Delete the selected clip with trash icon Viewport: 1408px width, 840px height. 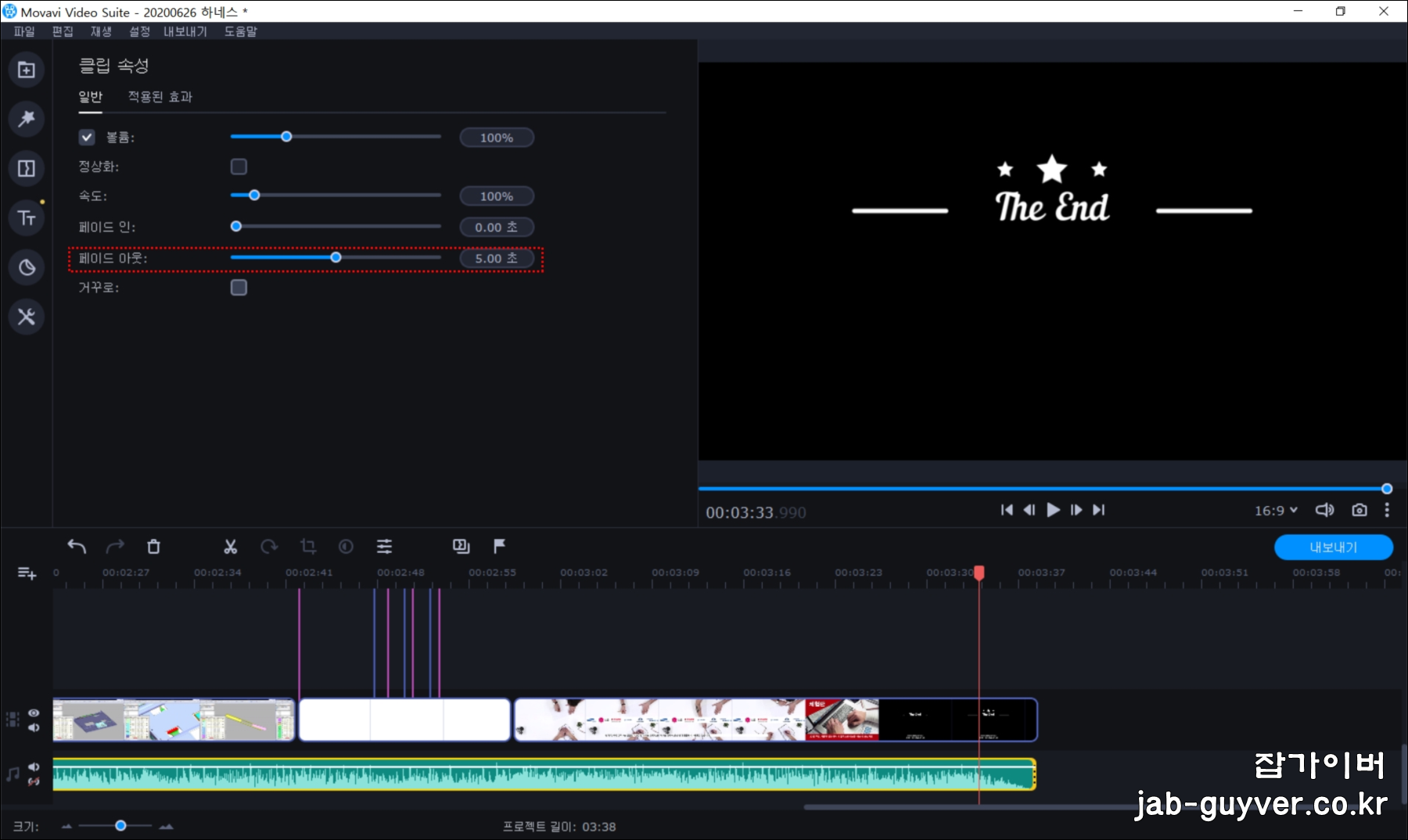tap(153, 547)
